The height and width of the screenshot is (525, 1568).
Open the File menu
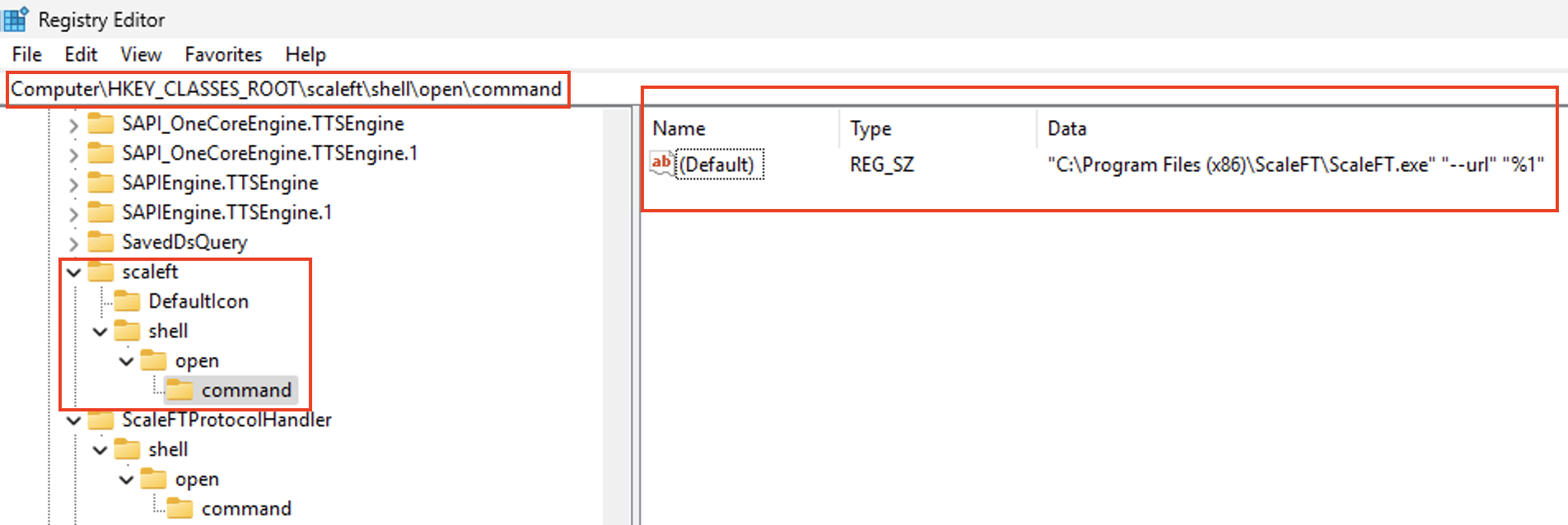[27, 54]
